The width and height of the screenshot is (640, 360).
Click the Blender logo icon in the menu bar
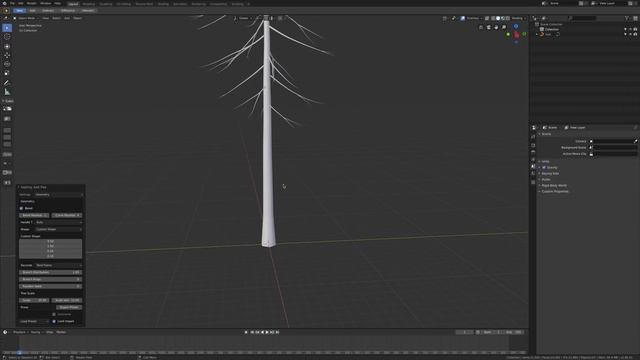click(4, 3)
